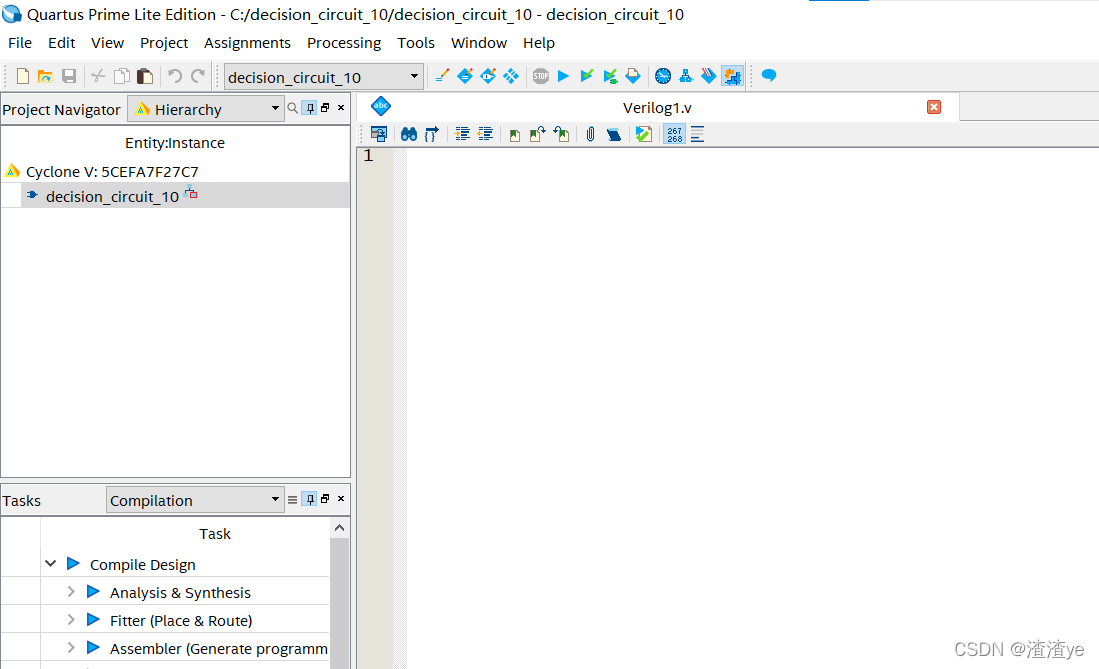Decrease indent of the selected text
The width and height of the screenshot is (1099, 669).
(x=485, y=134)
